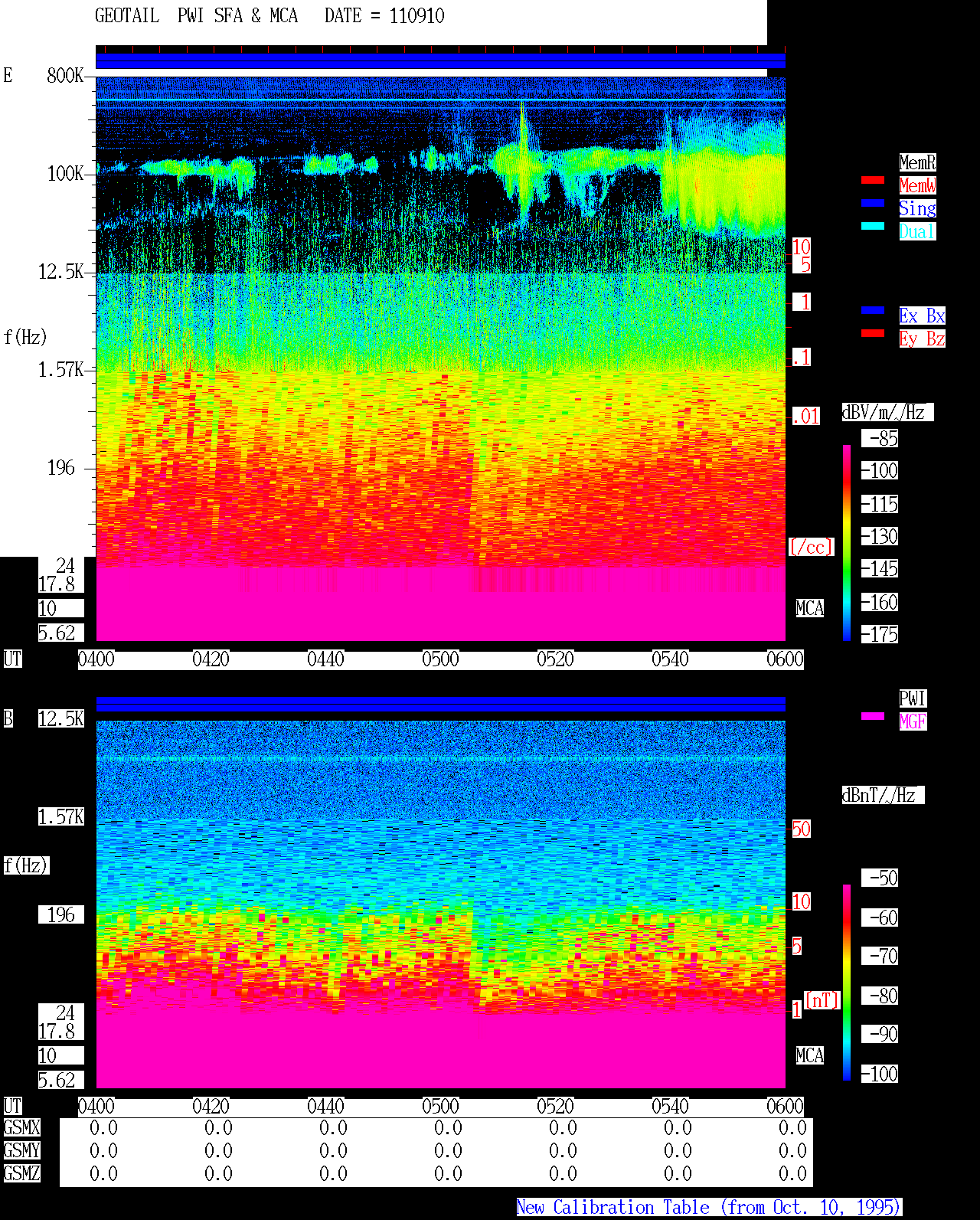Screen dimensions: 980x1220
Task: Click the blue Sing legend swatch
Action: [873, 203]
